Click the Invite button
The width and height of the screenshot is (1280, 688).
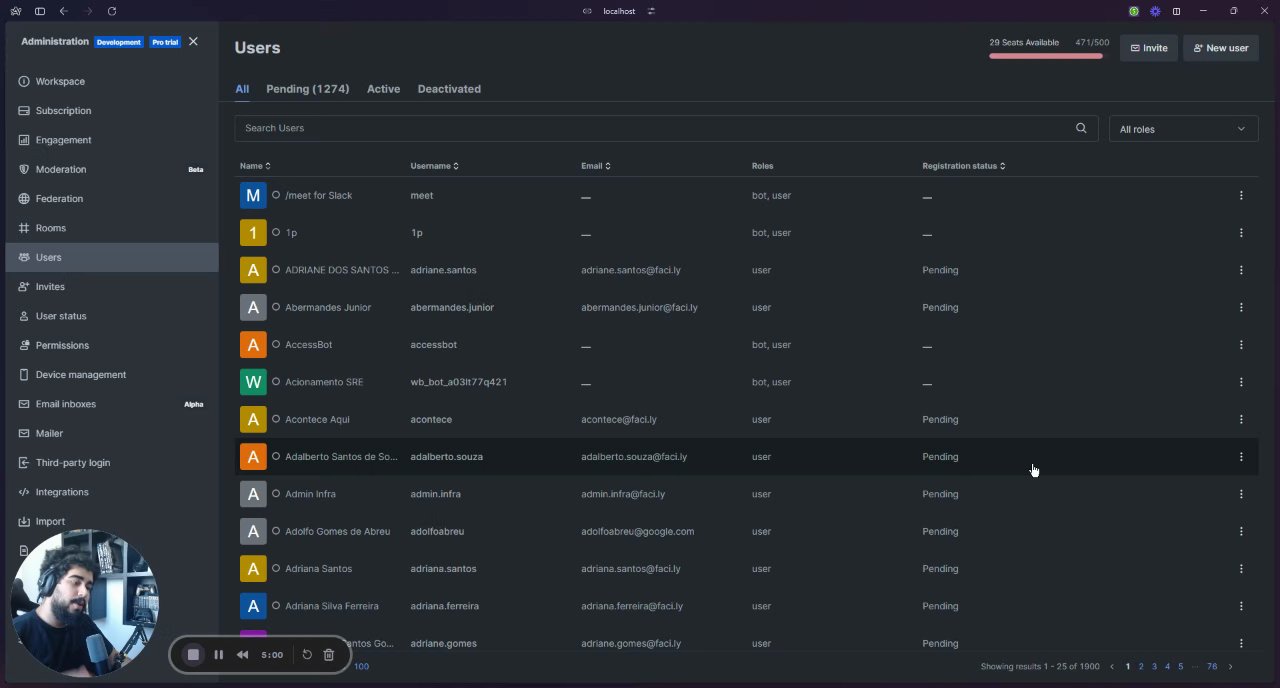(x=1148, y=48)
